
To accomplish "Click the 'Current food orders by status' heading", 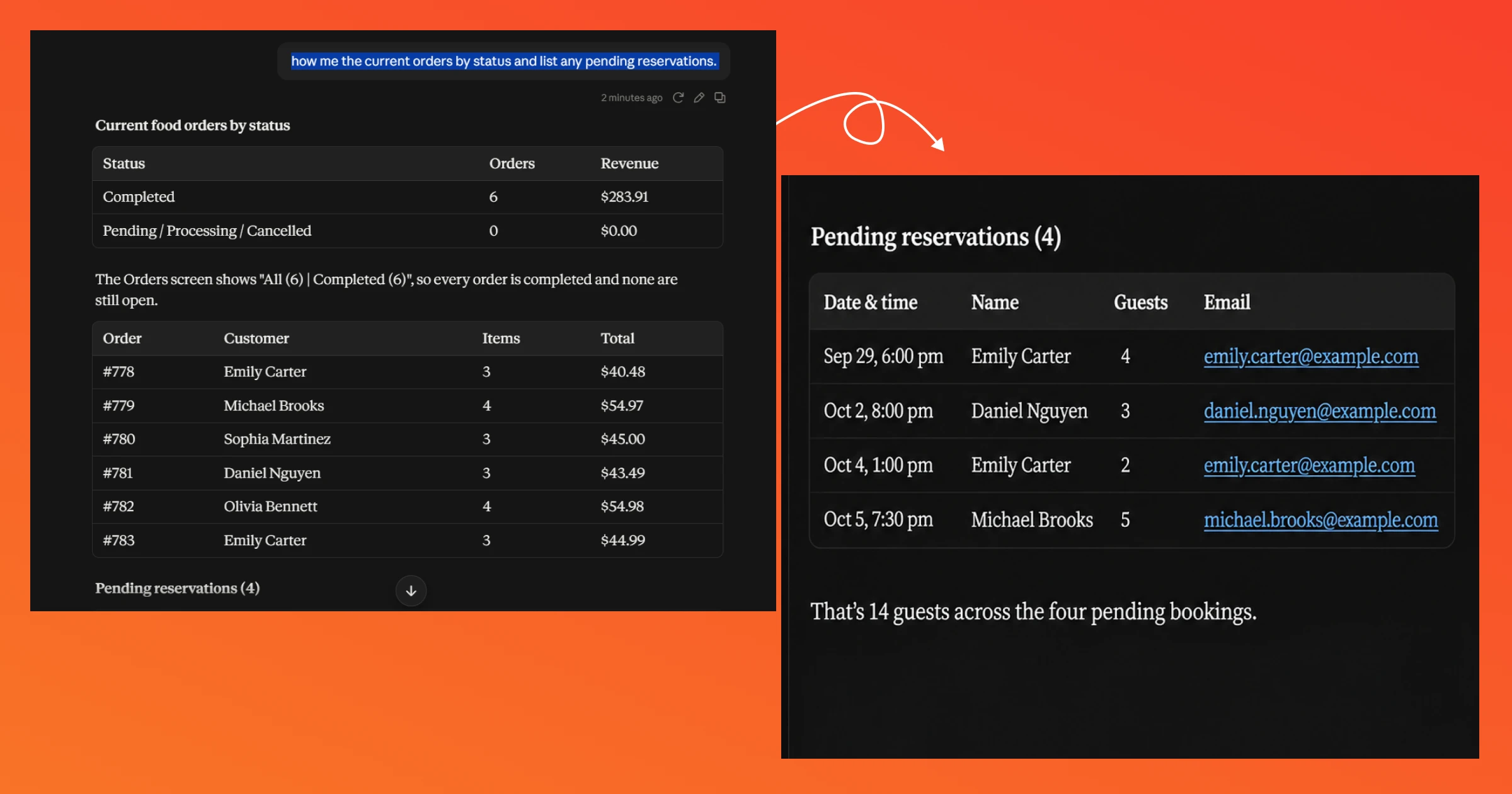I will tap(192, 125).
